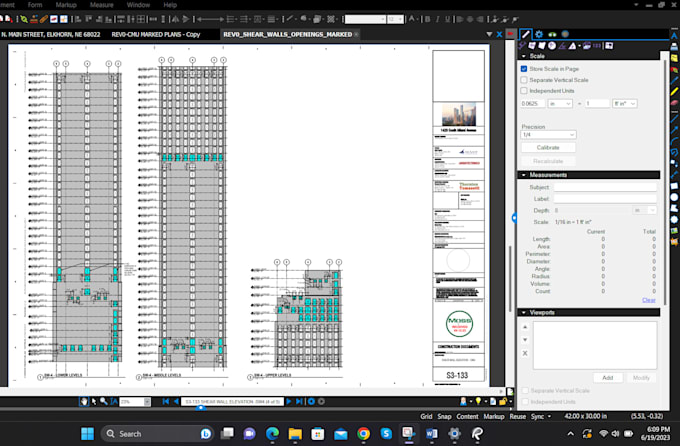Select the Diameter measurement circle tool
This screenshot has height=446, width=680.
(552, 46)
